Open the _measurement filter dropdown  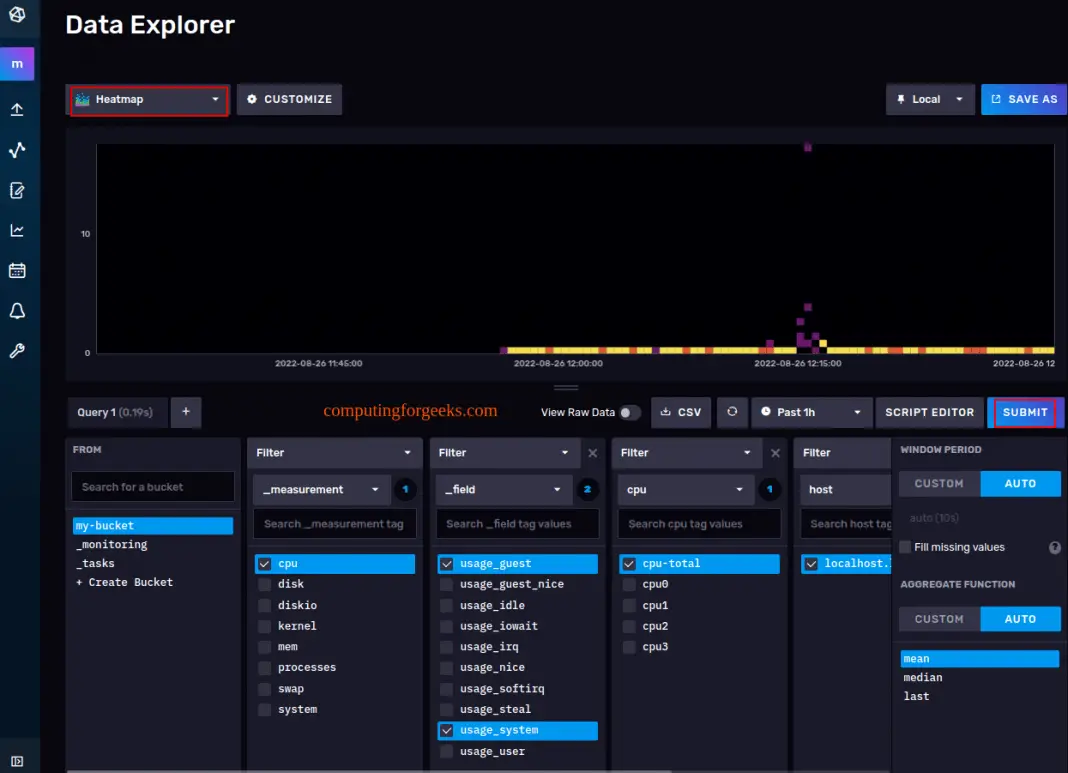(320, 489)
